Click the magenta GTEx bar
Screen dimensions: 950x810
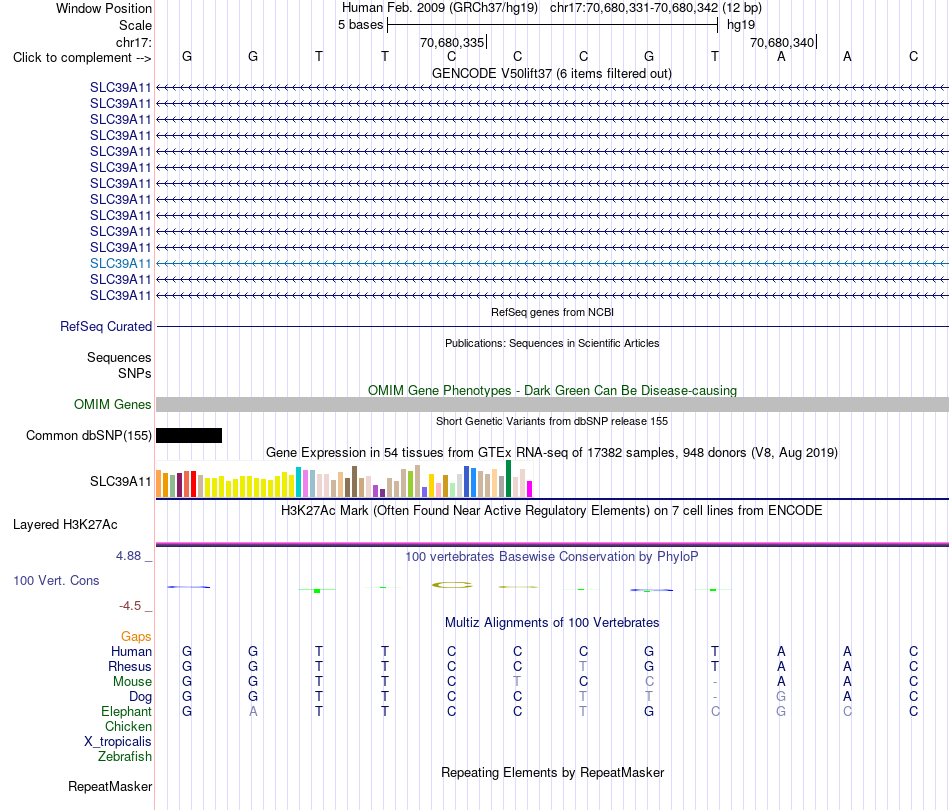click(x=530, y=489)
